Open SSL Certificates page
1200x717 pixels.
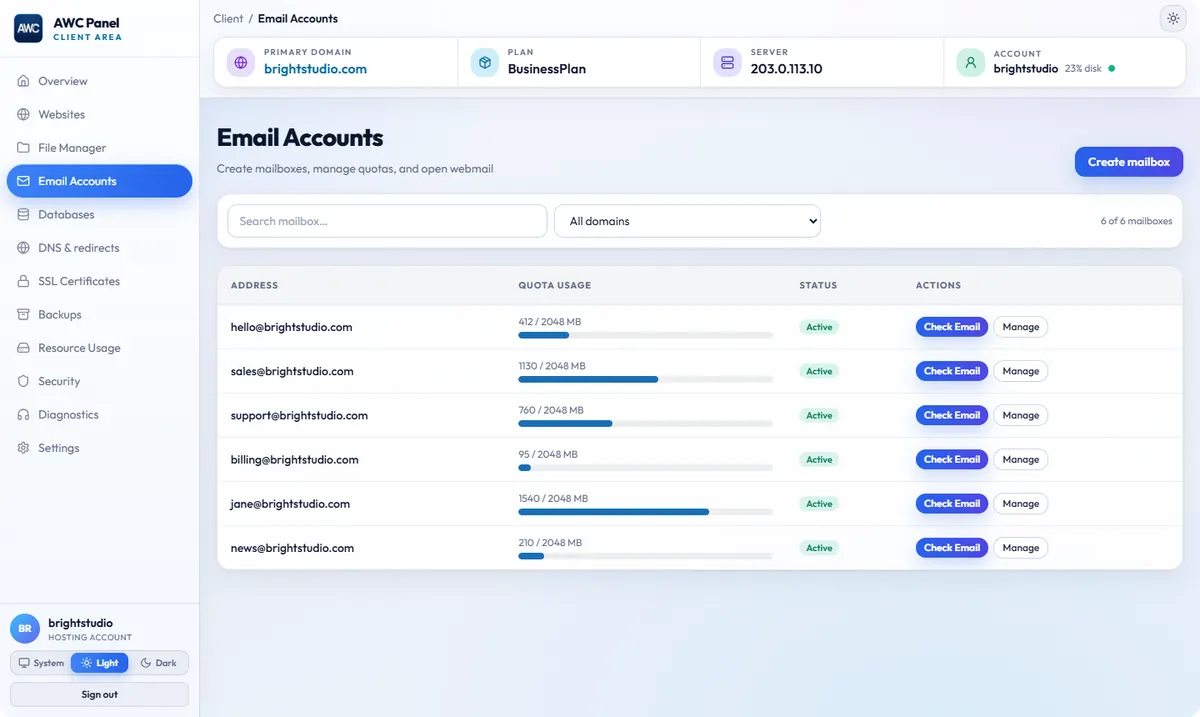99,281
